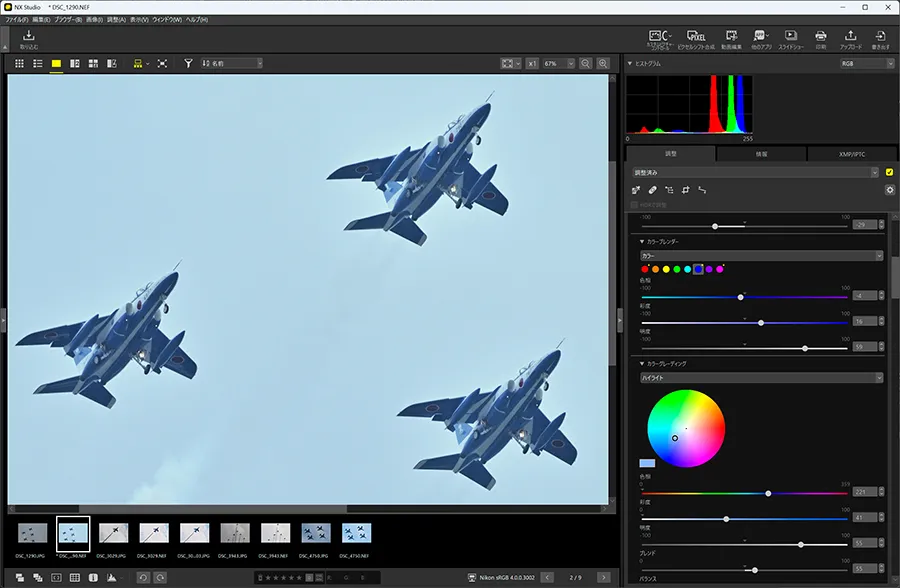
Task: Click the print icon in the toolbar
Action: tap(820, 38)
